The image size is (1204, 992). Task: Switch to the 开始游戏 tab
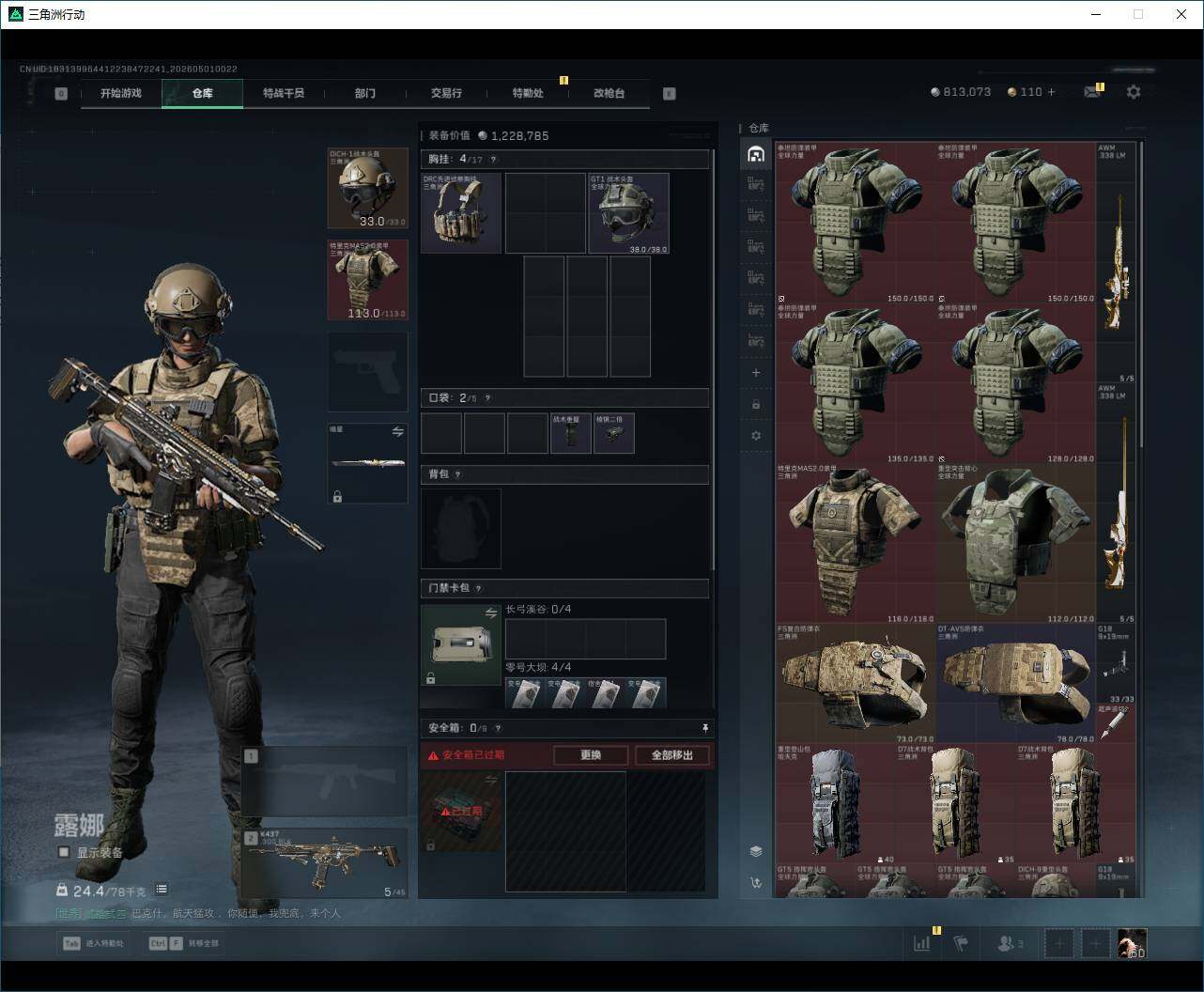(121, 93)
